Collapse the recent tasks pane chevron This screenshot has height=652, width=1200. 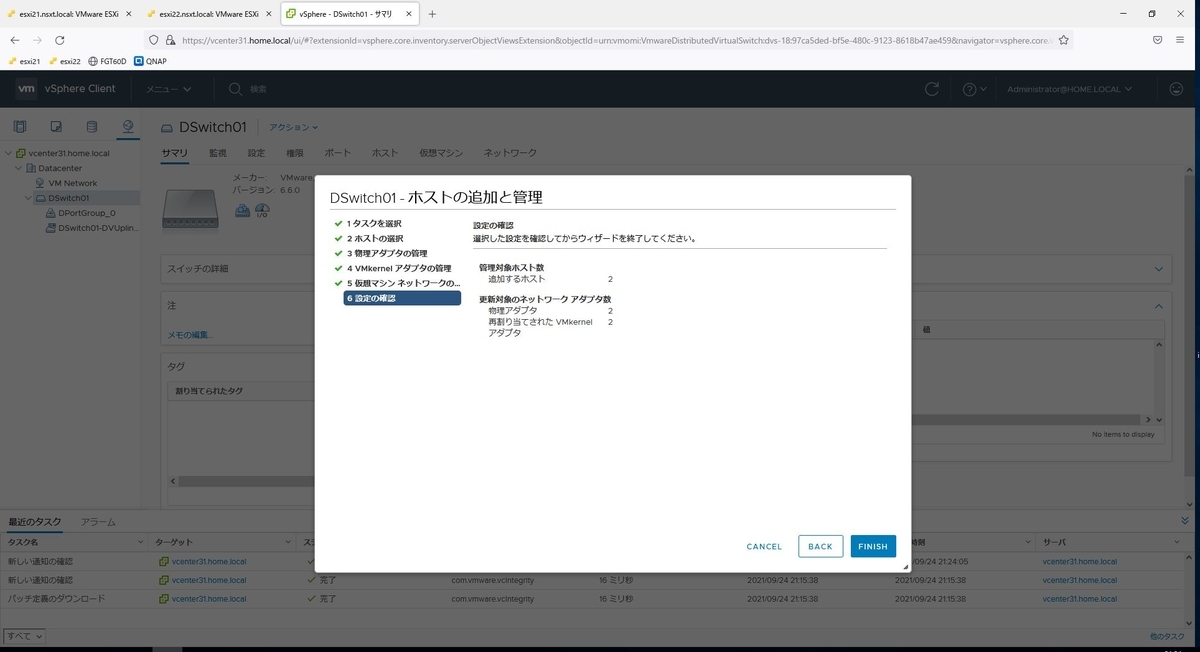point(1185,522)
